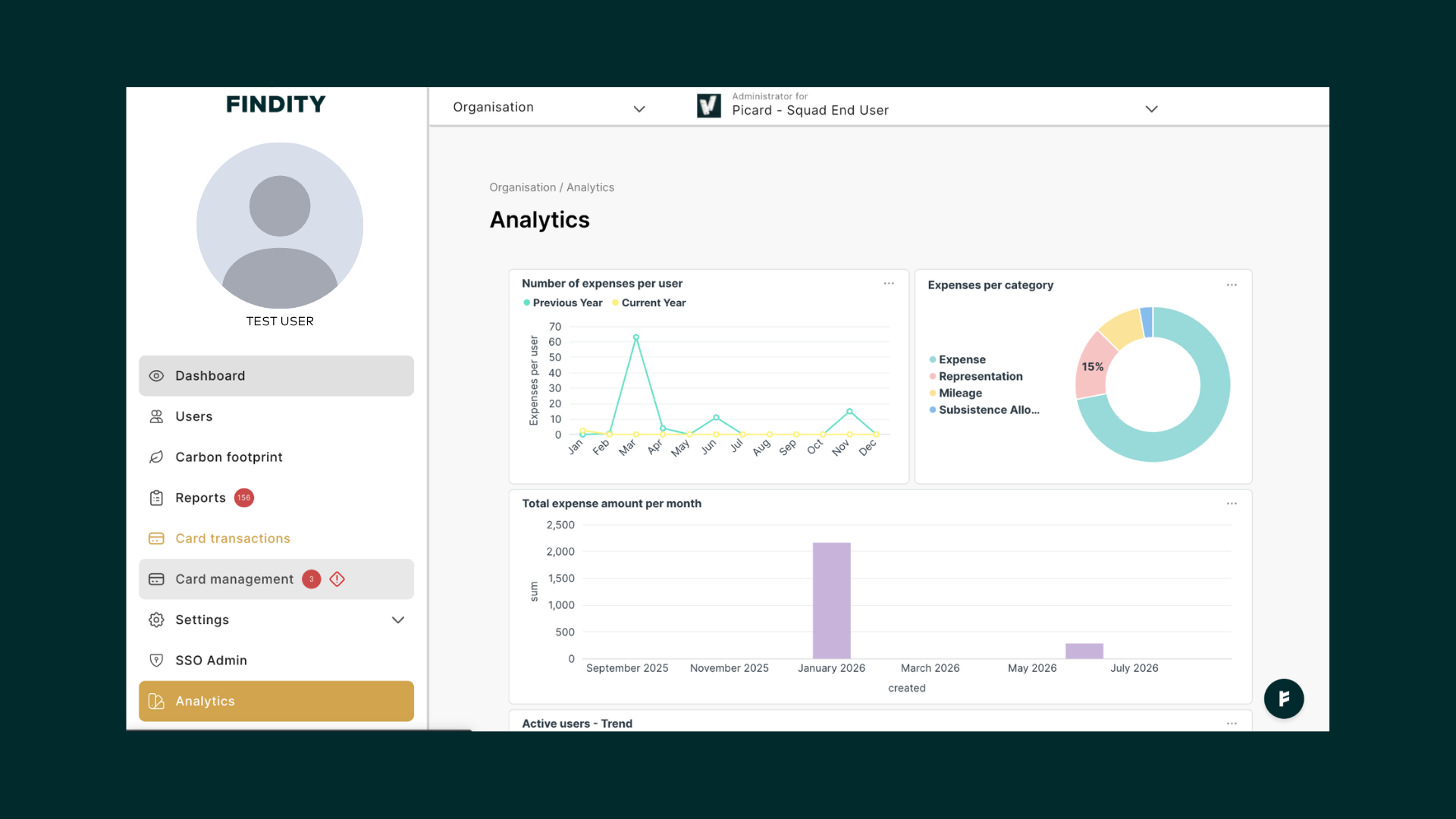Viewport: 1456px width, 819px height.
Task: Open the Organisation dropdown
Action: coord(549,108)
